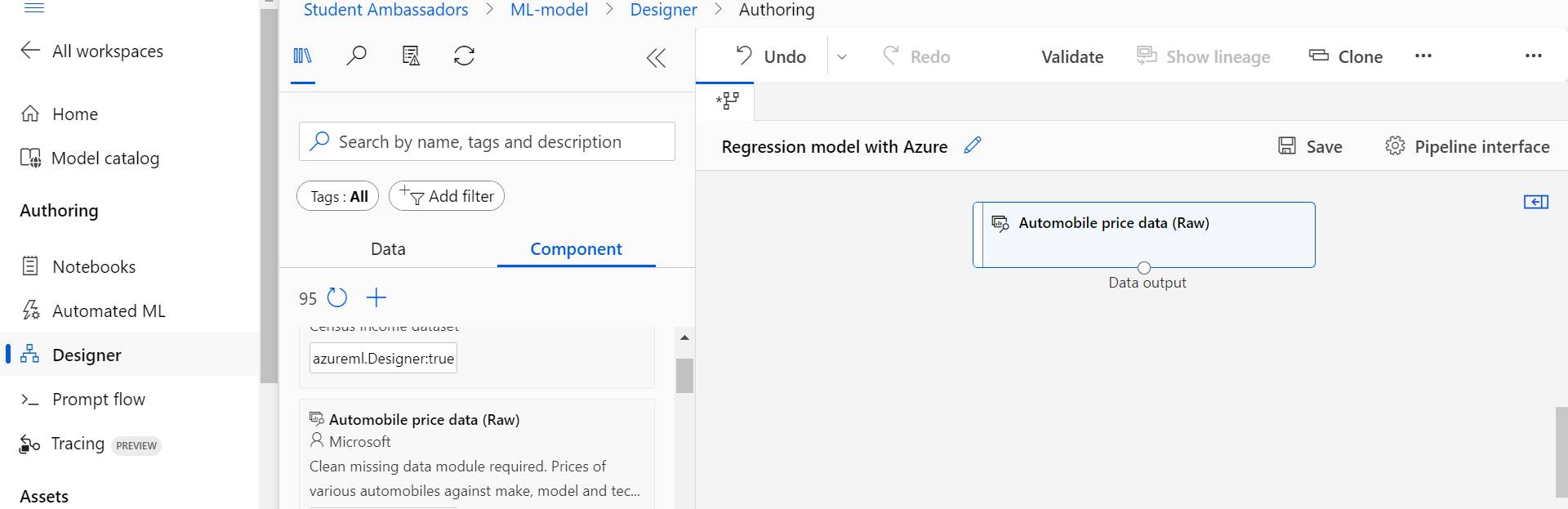The width and height of the screenshot is (1568, 509).
Task: Open Tracing preview section
Action: [x=91, y=444]
